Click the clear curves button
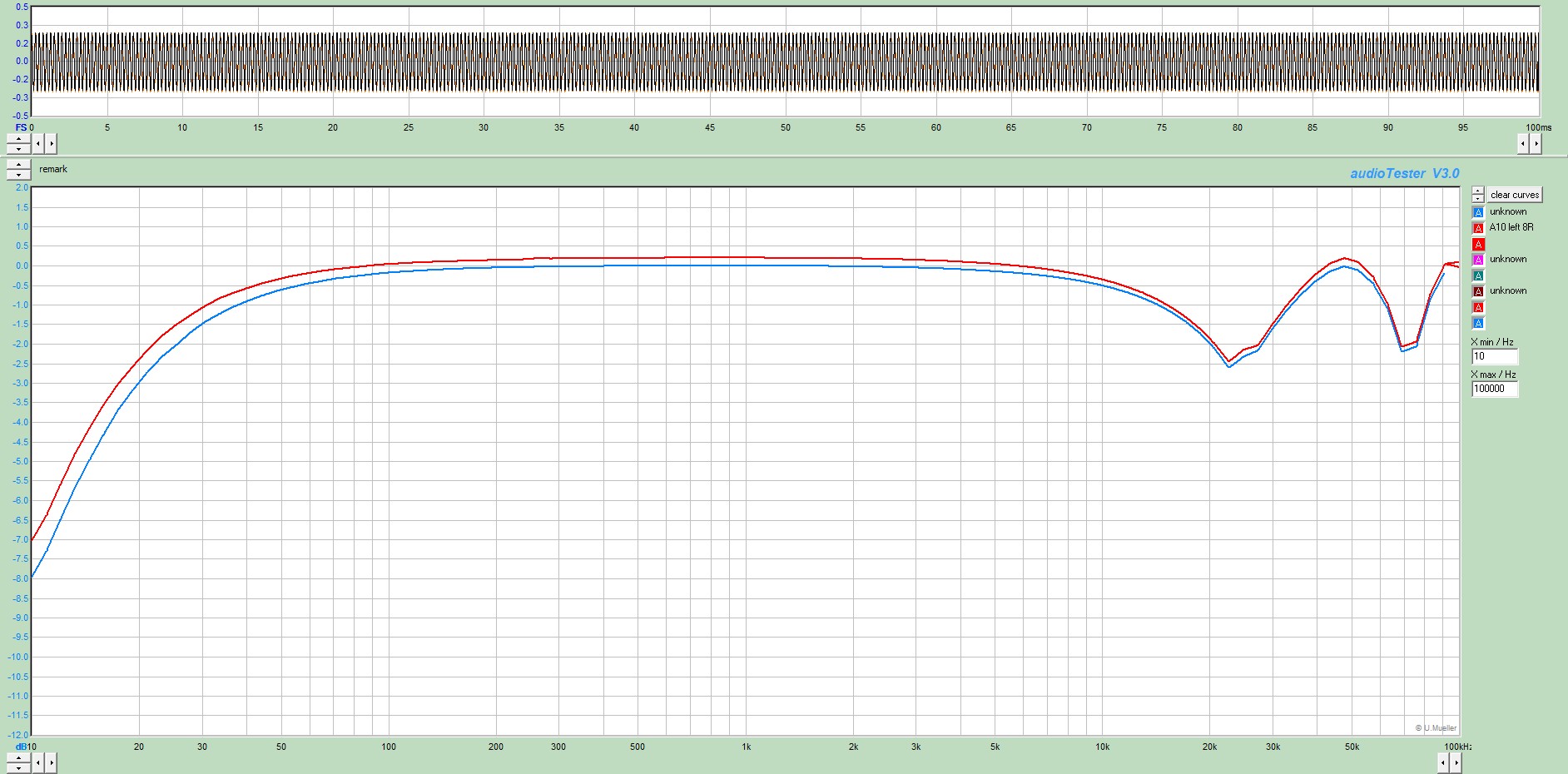This screenshot has height=774, width=1568. pyautogui.click(x=1515, y=195)
